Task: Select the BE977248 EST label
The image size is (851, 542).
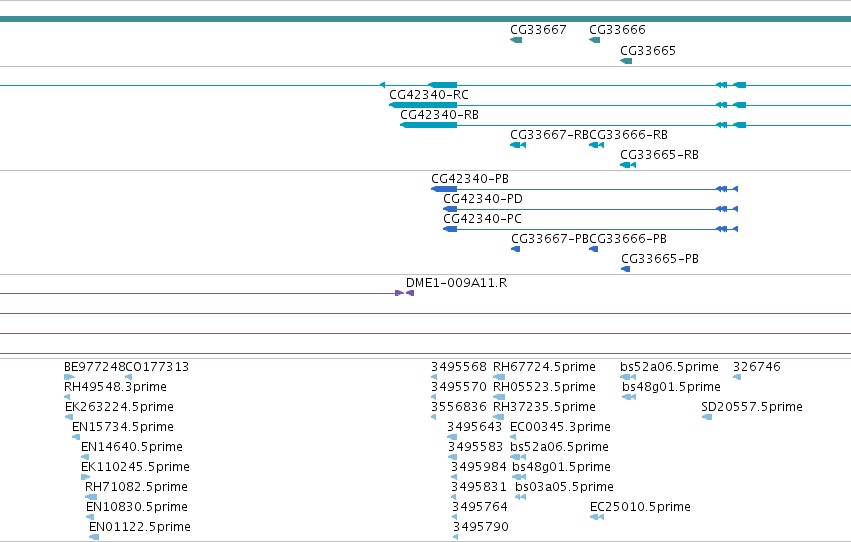Action: (x=94, y=367)
